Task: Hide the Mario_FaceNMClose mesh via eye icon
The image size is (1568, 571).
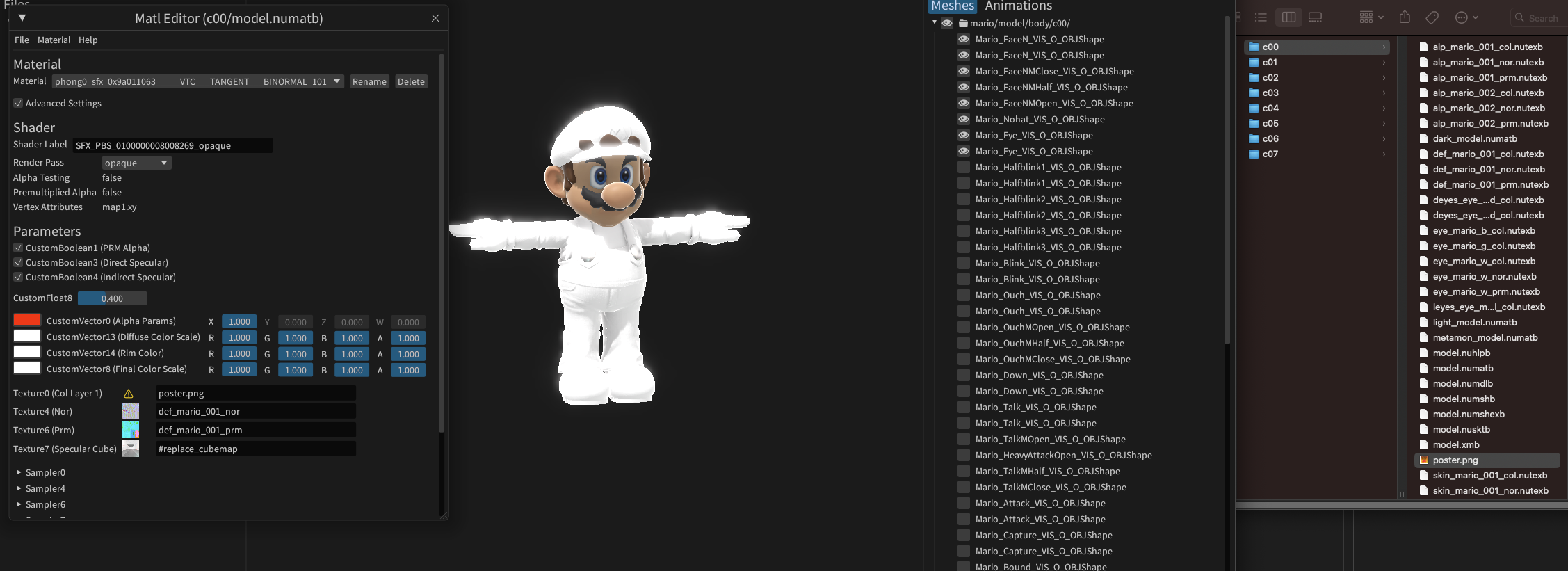Action: 964,71
